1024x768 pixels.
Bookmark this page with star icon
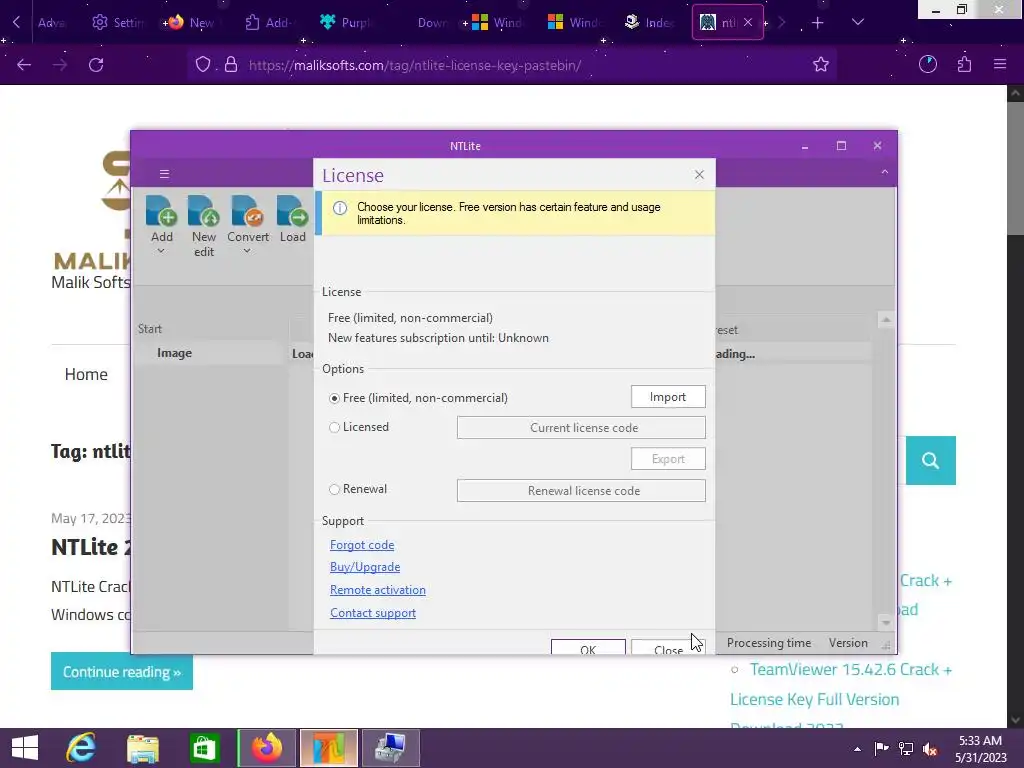point(821,64)
